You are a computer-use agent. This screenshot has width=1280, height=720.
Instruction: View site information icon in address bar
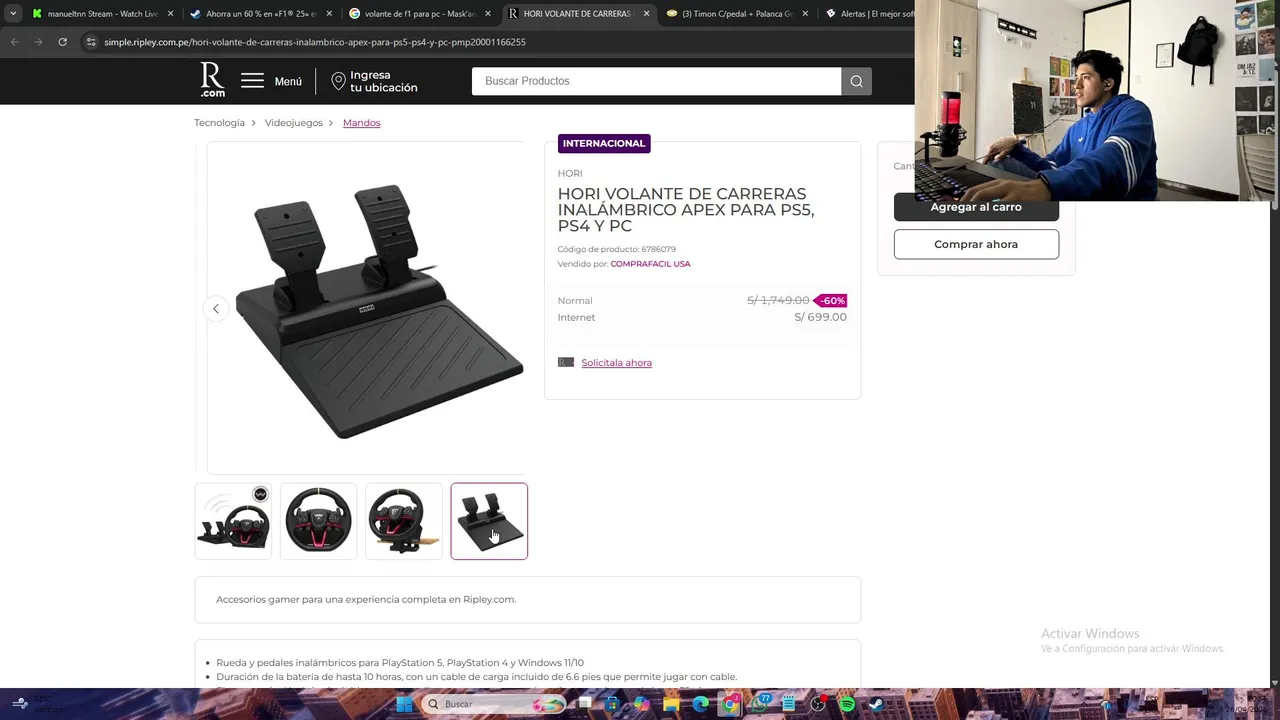[91, 42]
